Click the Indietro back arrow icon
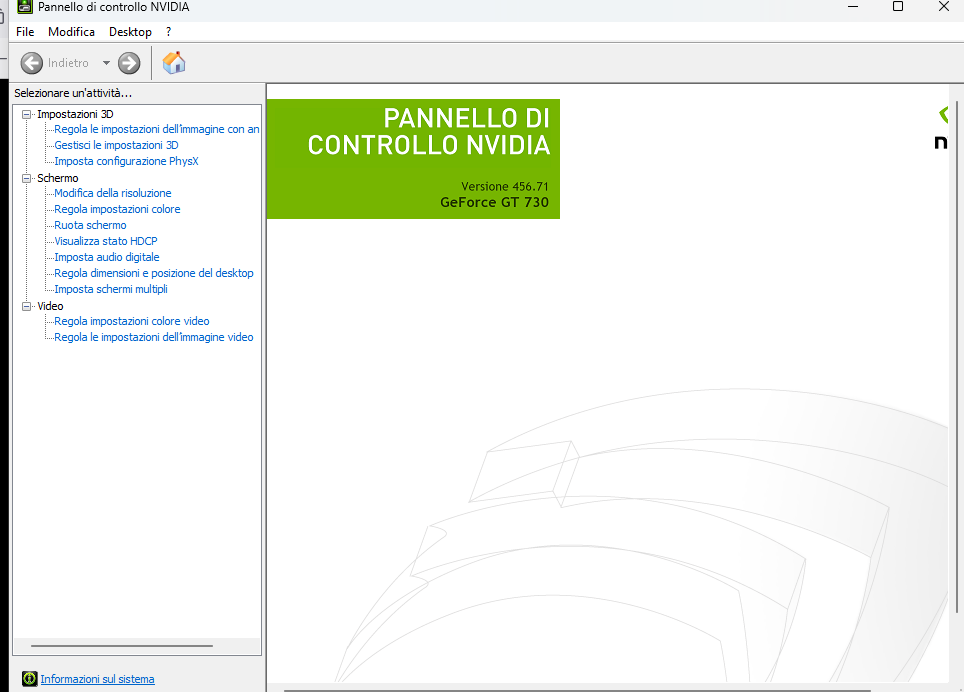The height and width of the screenshot is (692, 964). click(x=32, y=63)
